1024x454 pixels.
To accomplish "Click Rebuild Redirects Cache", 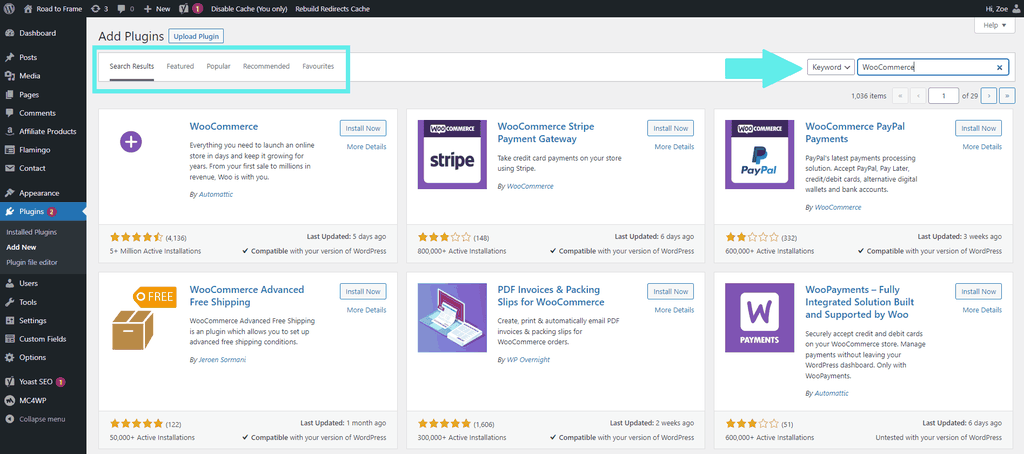I will 332,9.
